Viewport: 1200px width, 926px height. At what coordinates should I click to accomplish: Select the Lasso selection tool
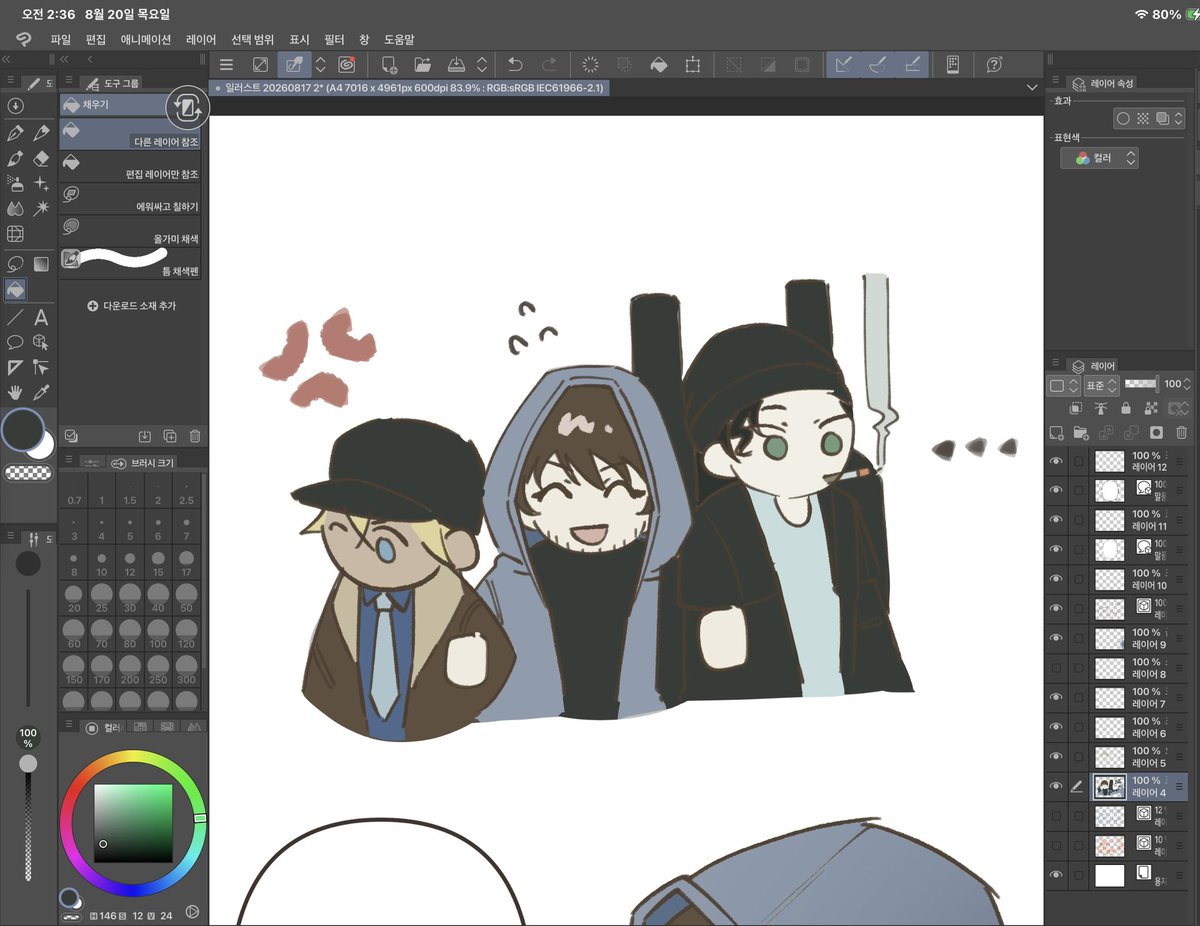click(x=15, y=264)
